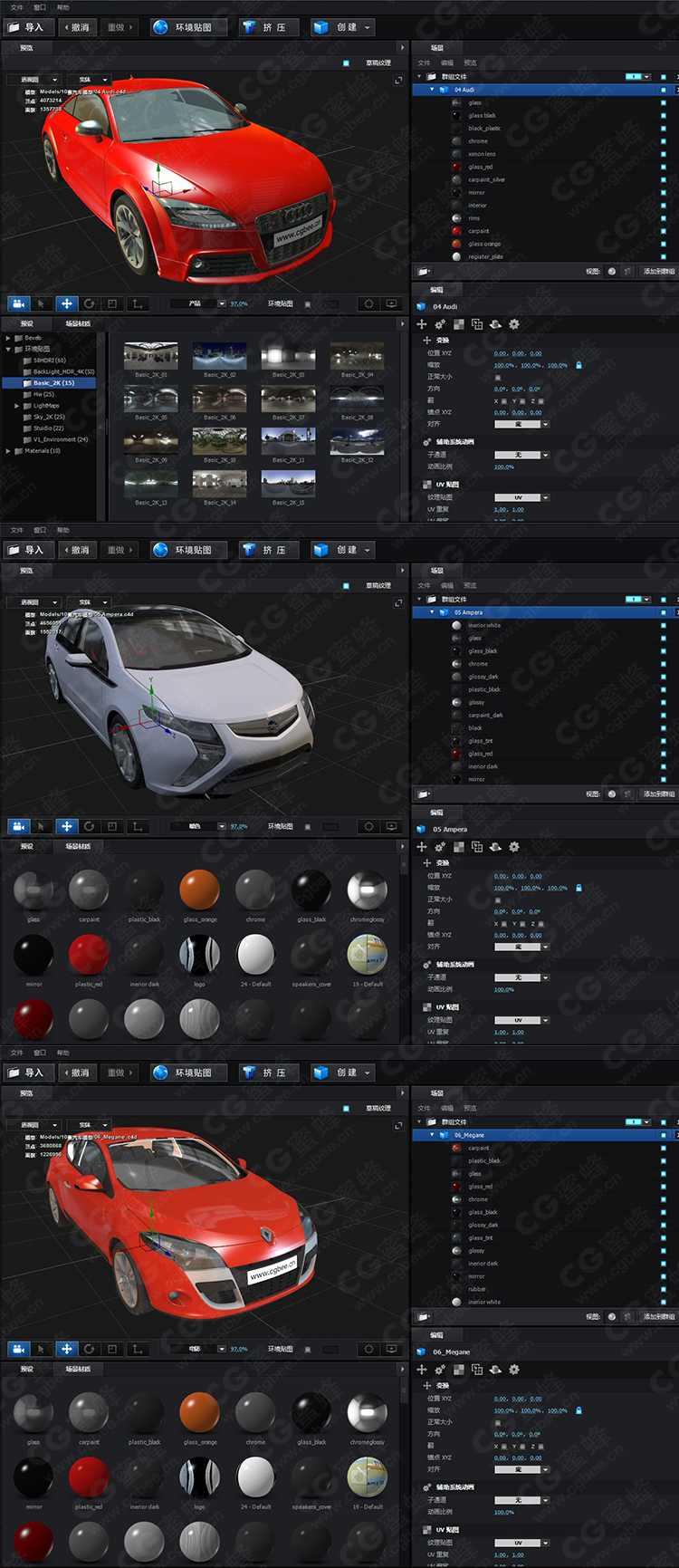Click the sphere view icon in the Ampera scene panel

[612, 794]
